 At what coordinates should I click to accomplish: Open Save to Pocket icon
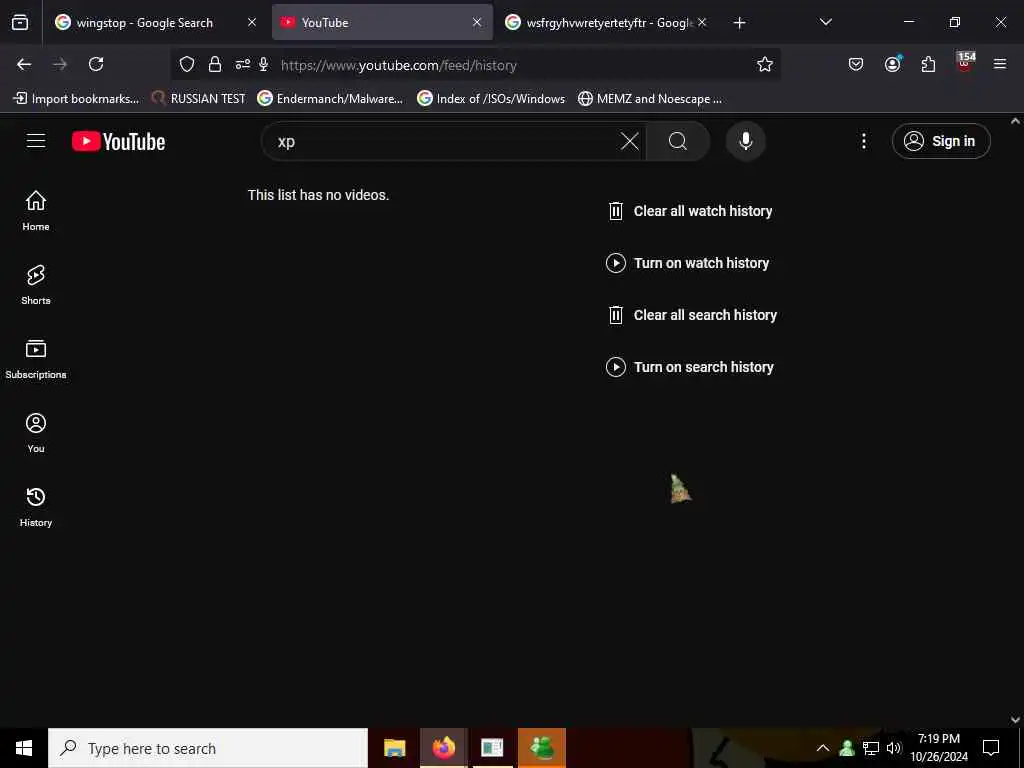coord(856,64)
